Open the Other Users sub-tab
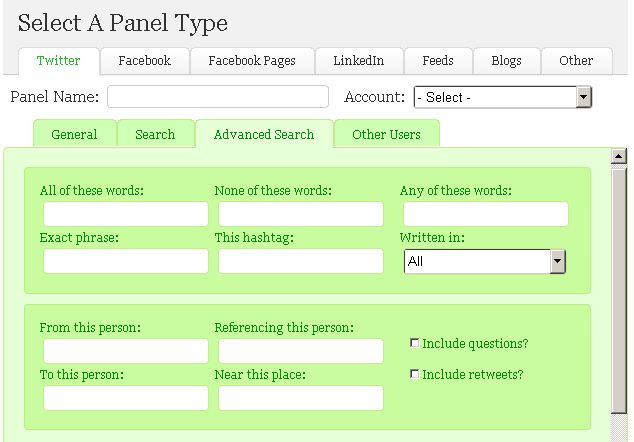The width and height of the screenshot is (634, 442). pyautogui.click(x=386, y=134)
